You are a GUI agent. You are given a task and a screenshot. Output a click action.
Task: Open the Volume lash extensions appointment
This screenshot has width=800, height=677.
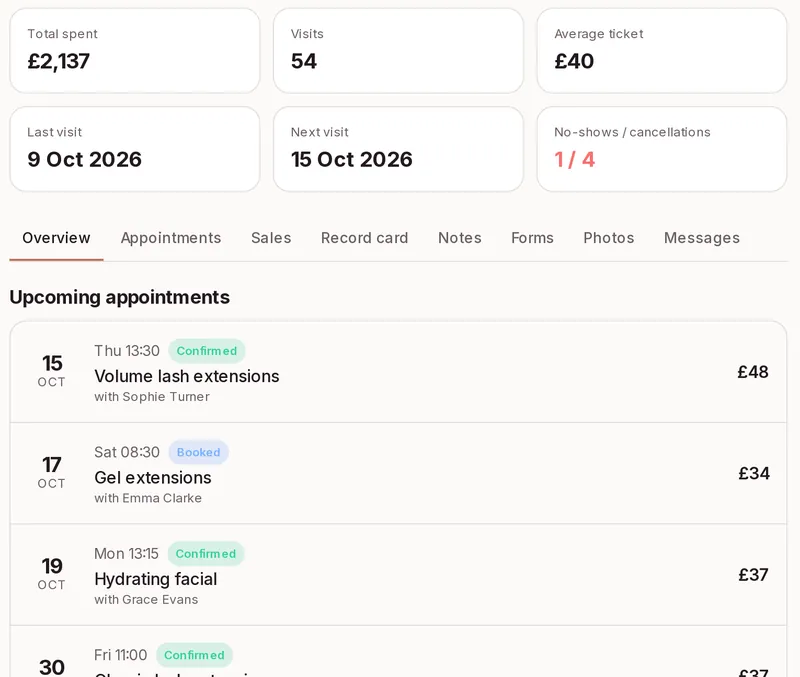pyautogui.click(x=398, y=372)
